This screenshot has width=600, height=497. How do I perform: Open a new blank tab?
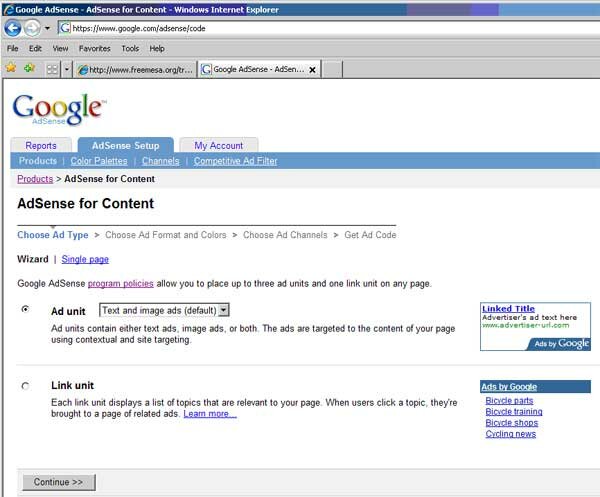pos(332,70)
